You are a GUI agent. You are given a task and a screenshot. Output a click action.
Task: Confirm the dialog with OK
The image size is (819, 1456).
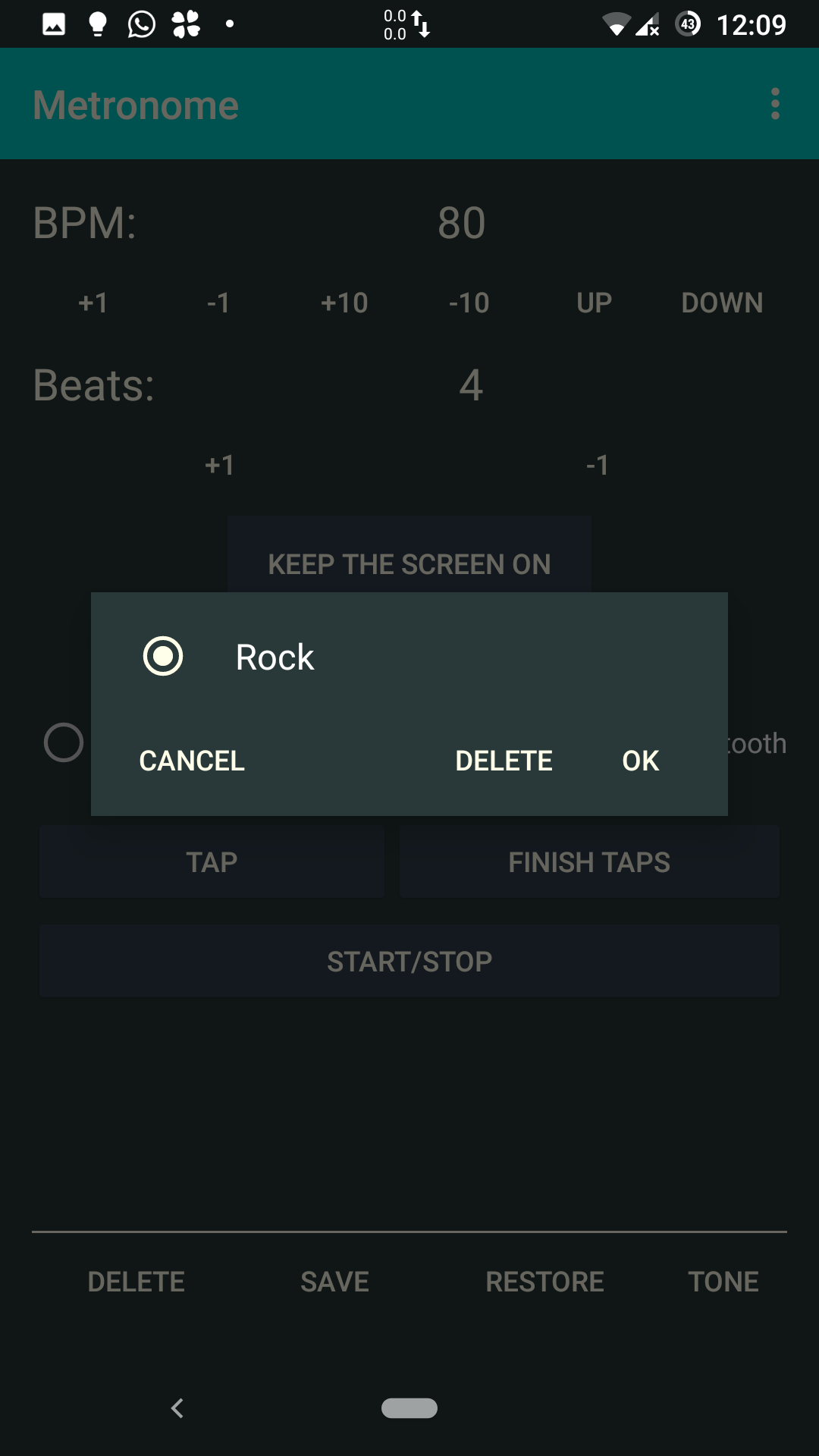pos(641,761)
